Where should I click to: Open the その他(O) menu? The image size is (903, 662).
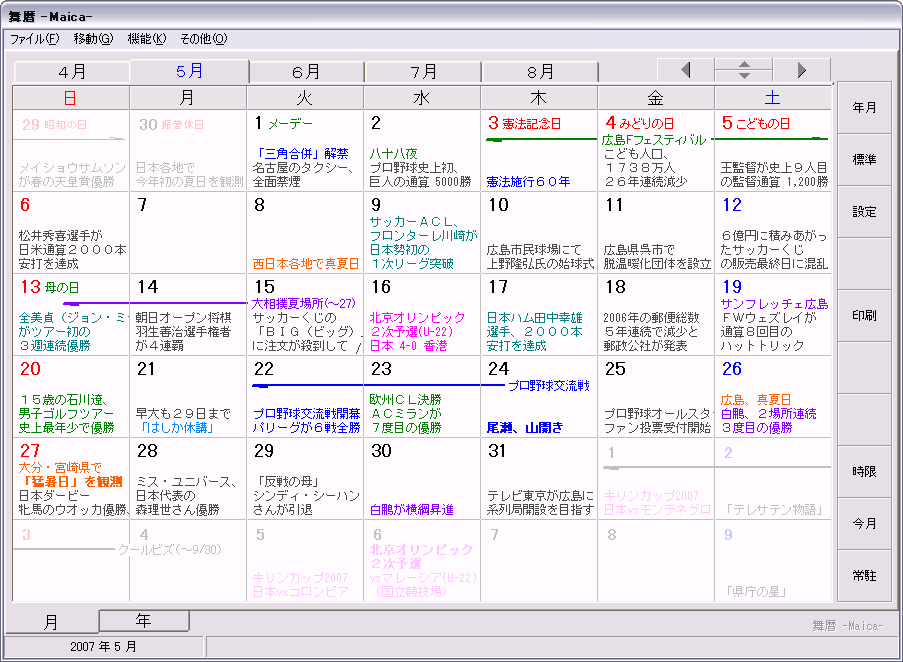[203, 39]
